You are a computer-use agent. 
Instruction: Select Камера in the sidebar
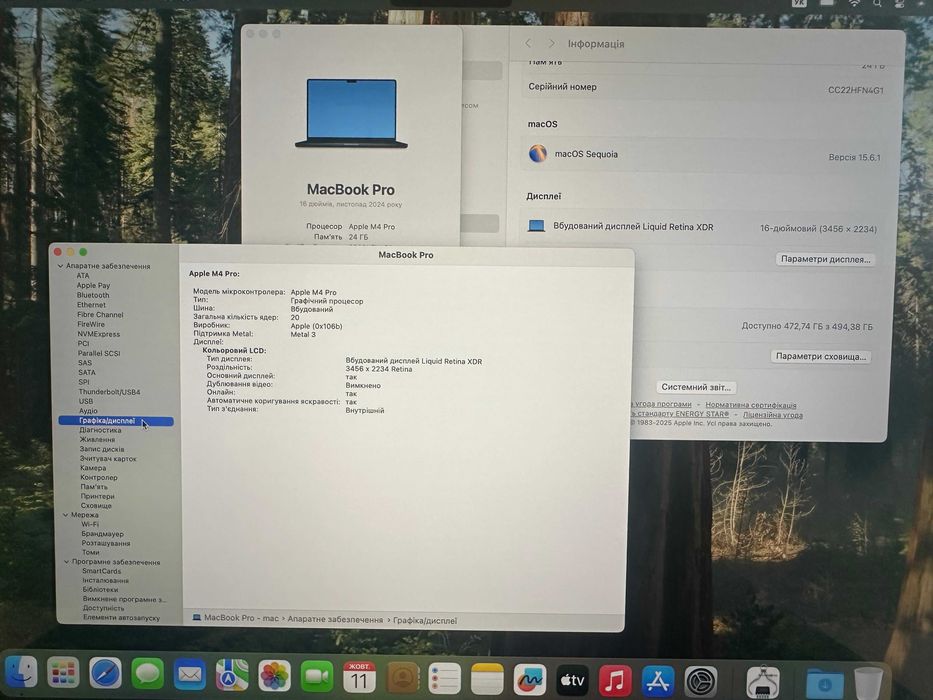tap(93, 468)
